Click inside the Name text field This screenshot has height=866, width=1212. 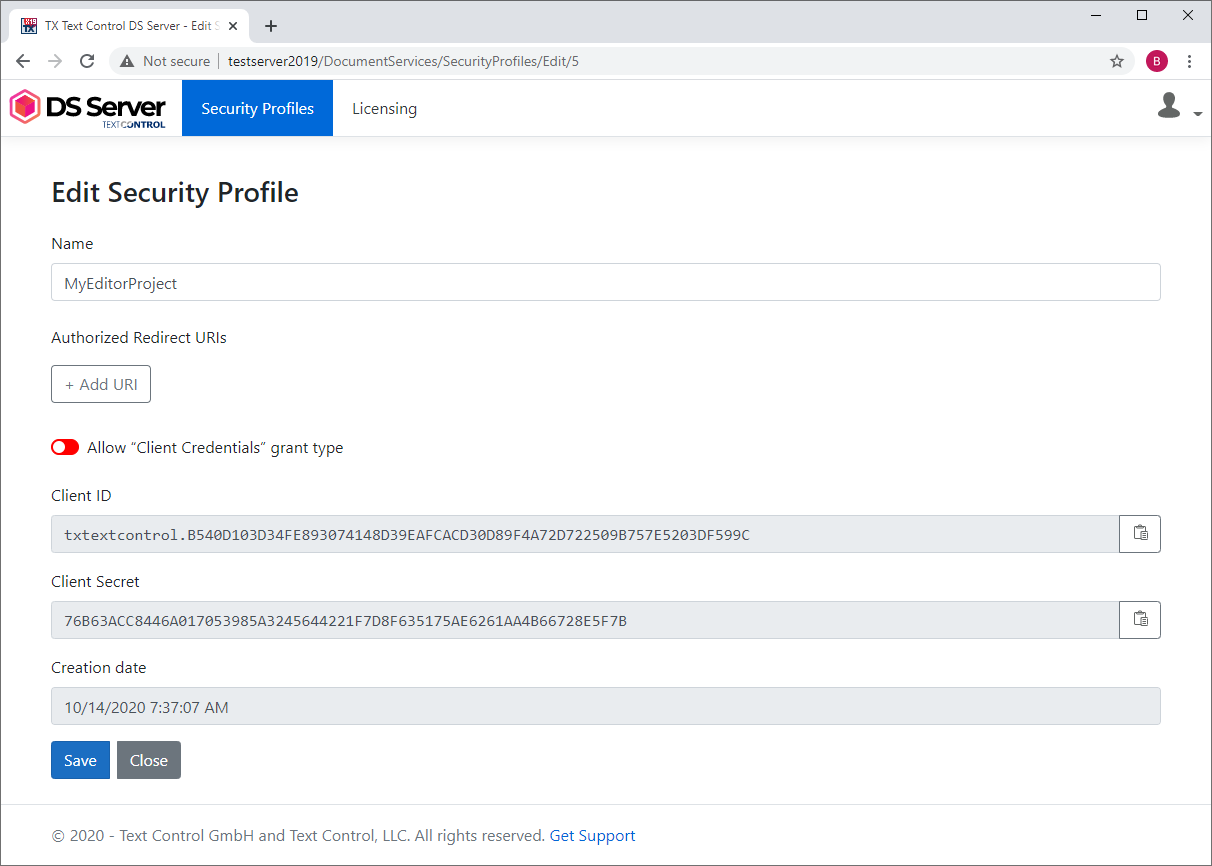coord(400,282)
